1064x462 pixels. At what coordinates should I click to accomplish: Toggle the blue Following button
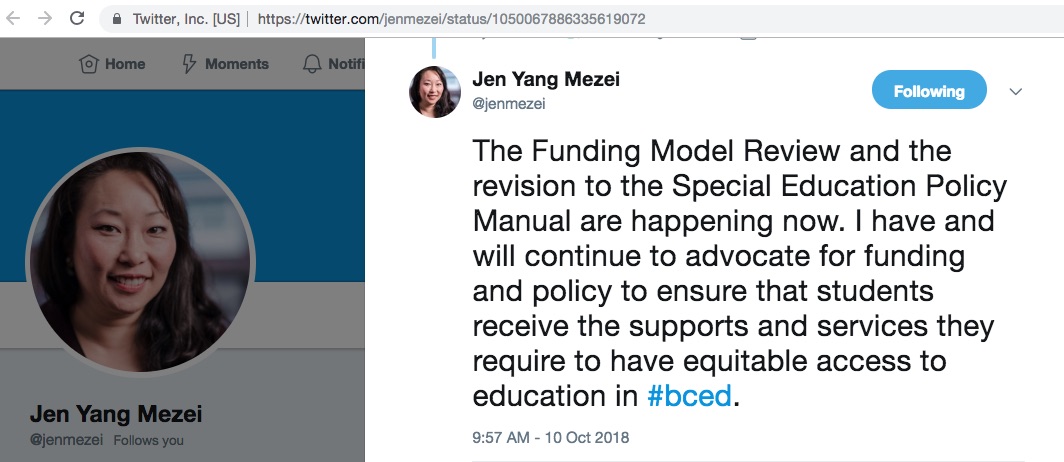929,91
